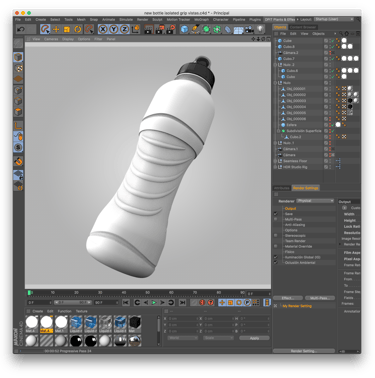Viewport: 375px width, 378px height.
Task: Select the Rotate tool
Action: pos(78,29)
